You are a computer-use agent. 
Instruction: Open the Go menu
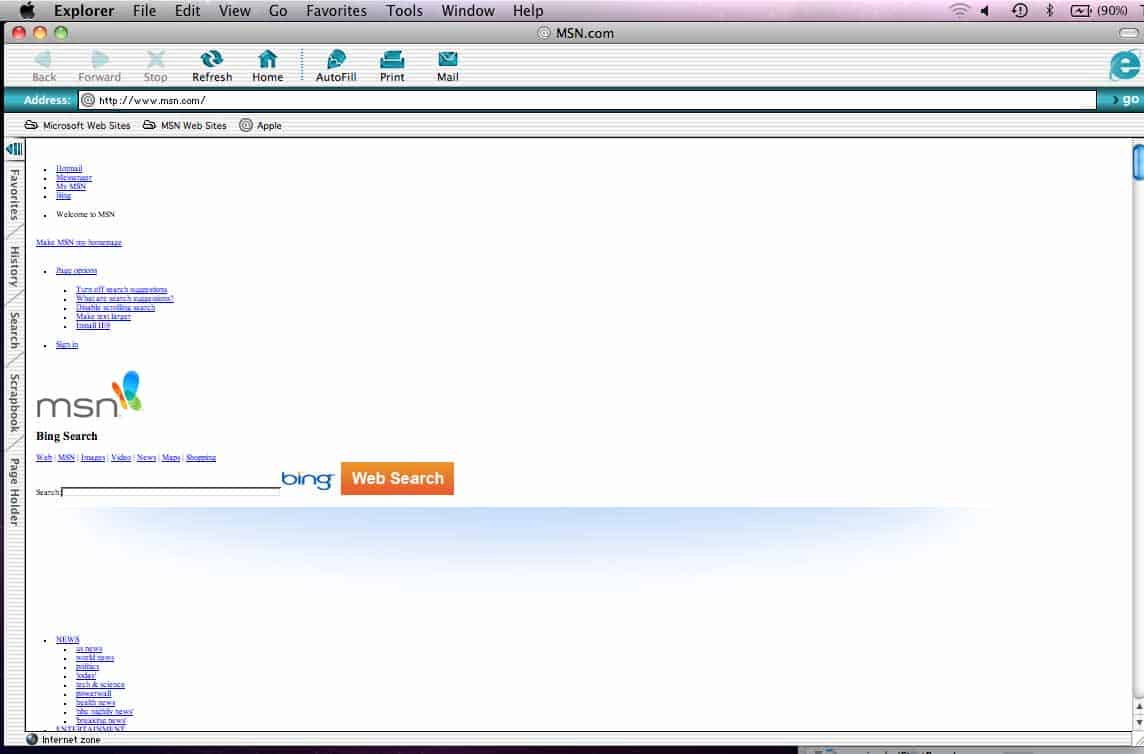point(278,11)
